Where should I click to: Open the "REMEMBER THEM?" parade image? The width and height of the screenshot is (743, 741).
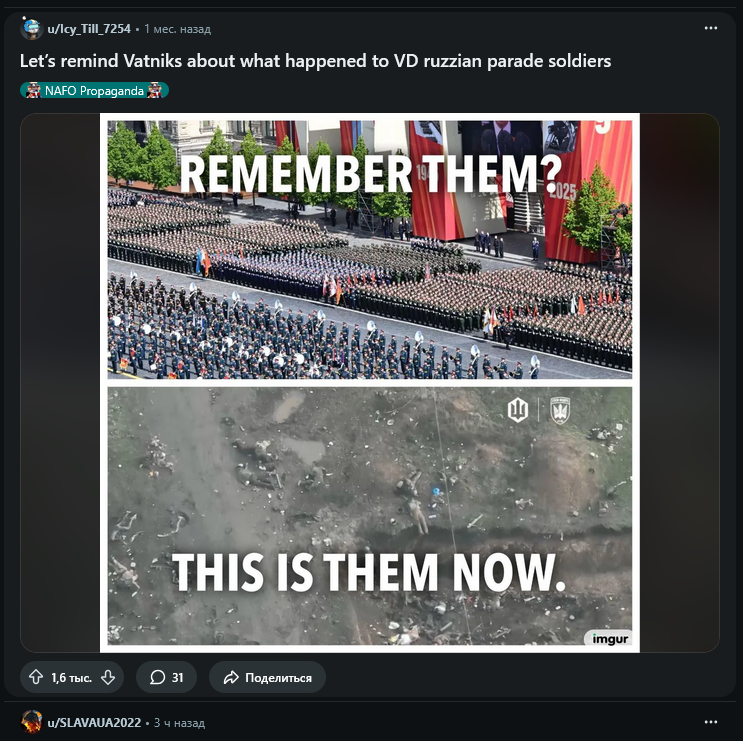coord(369,250)
